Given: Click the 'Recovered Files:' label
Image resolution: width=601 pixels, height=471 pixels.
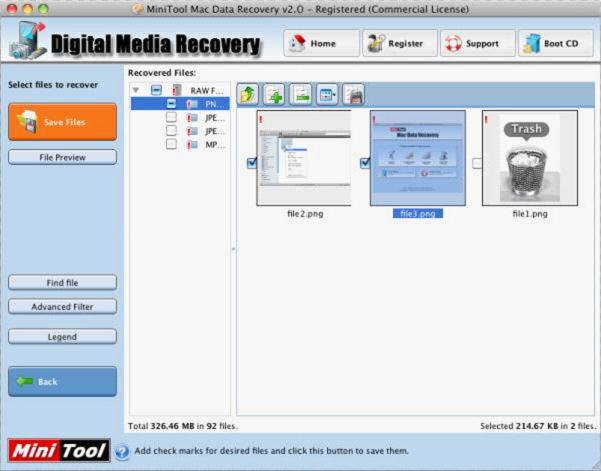Looking at the screenshot, I should click(162, 73).
